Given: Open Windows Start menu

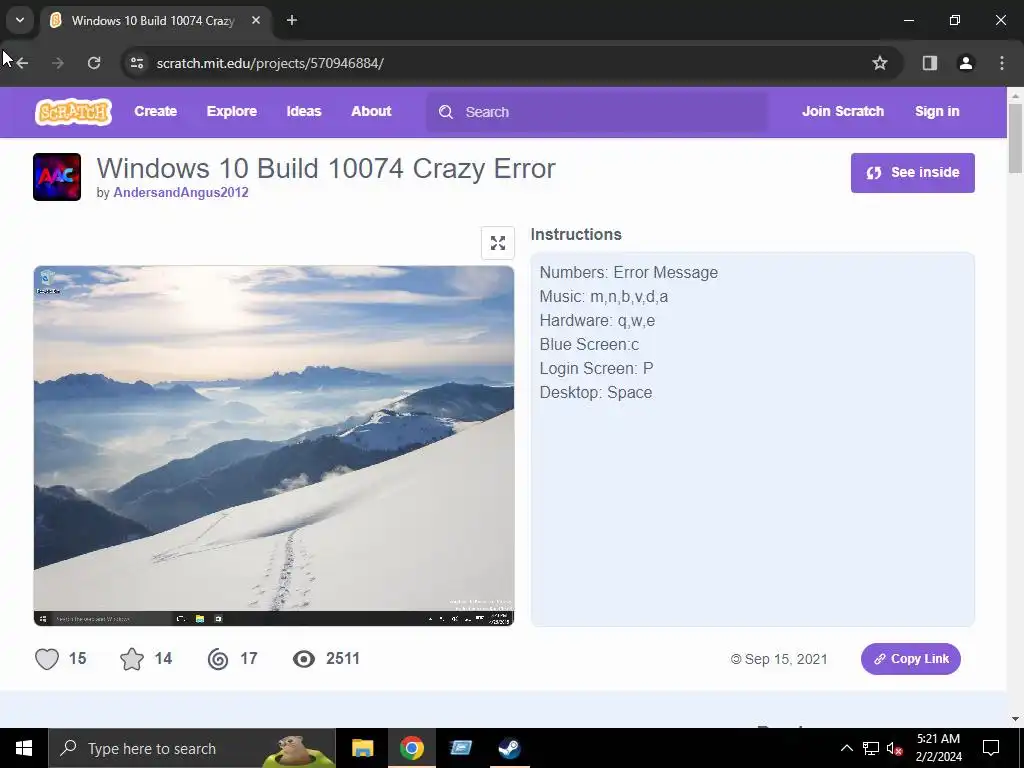Looking at the screenshot, I should [24, 748].
